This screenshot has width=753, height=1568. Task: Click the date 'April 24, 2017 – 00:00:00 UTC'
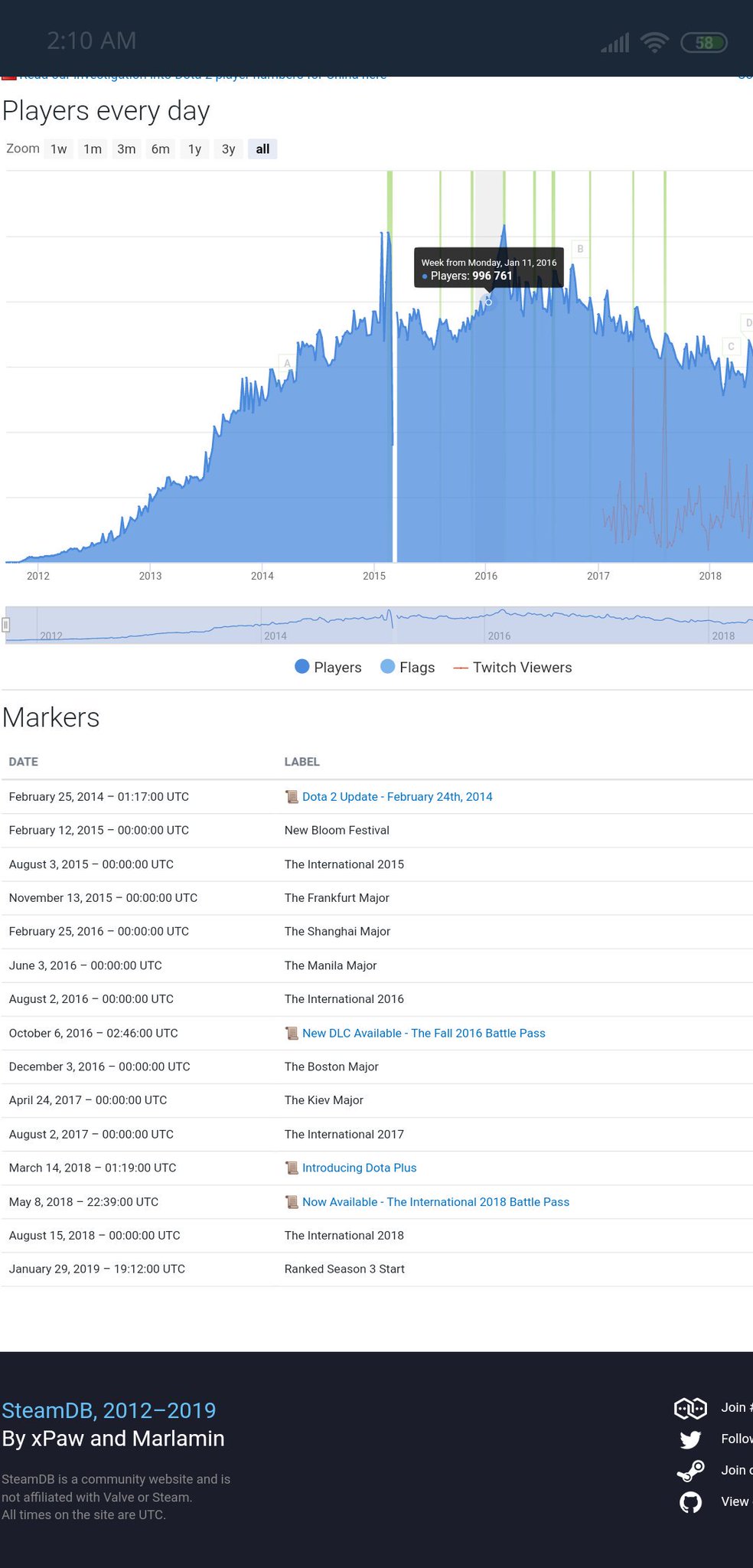point(88,1100)
